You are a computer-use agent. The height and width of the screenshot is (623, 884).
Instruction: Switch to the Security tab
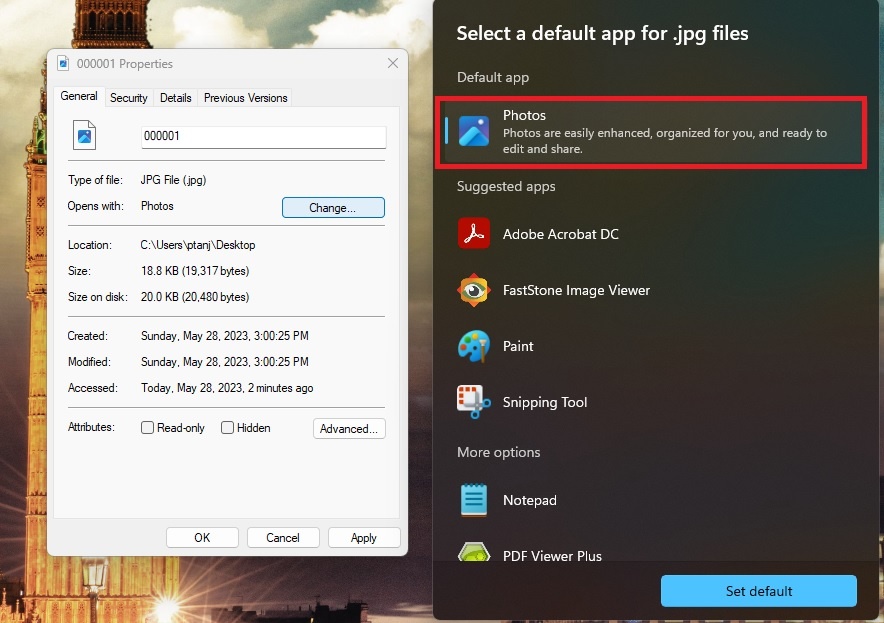coord(129,98)
